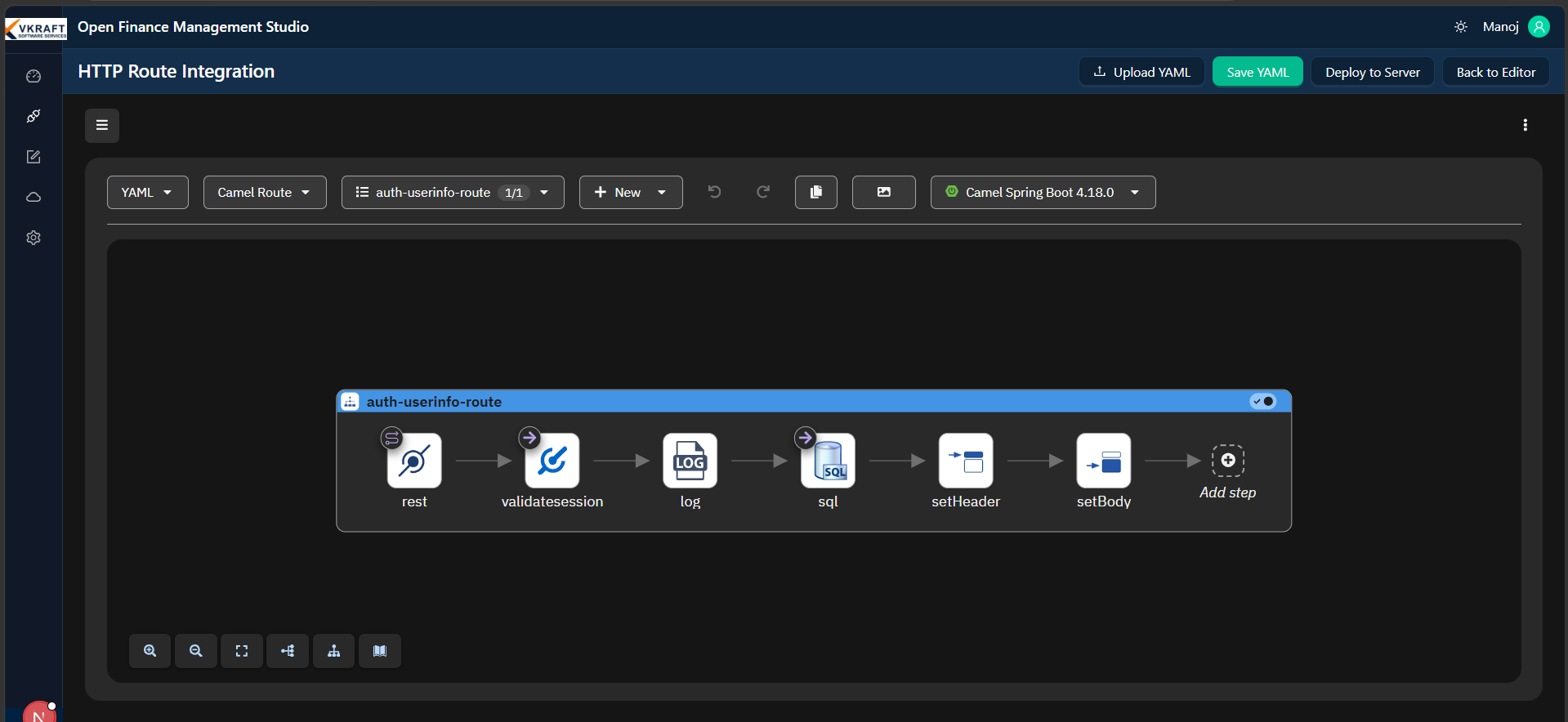Click the auth-userinfo-route title text
1568x722 pixels.
point(434,402)
